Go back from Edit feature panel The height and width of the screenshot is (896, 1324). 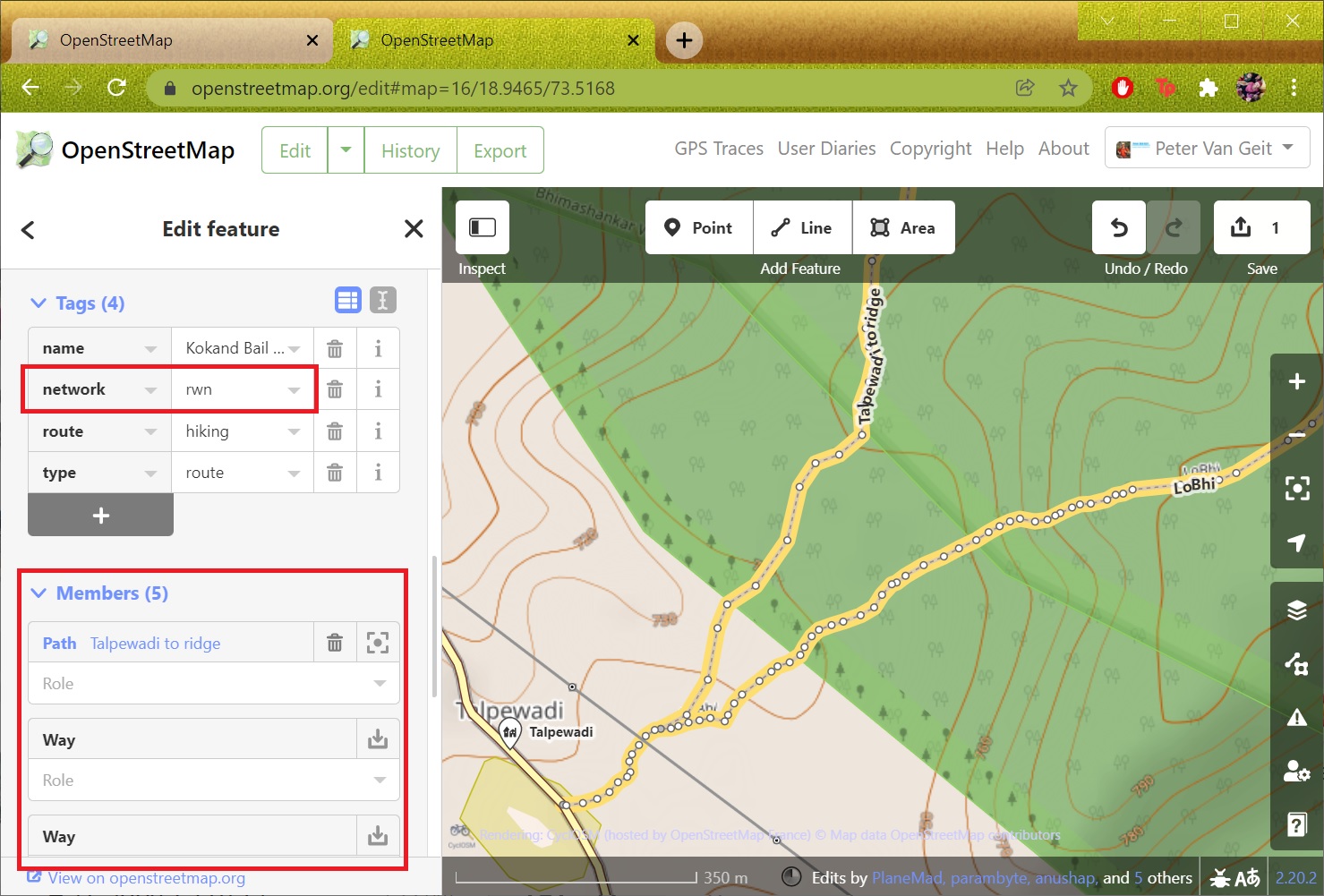coord(28,229)
